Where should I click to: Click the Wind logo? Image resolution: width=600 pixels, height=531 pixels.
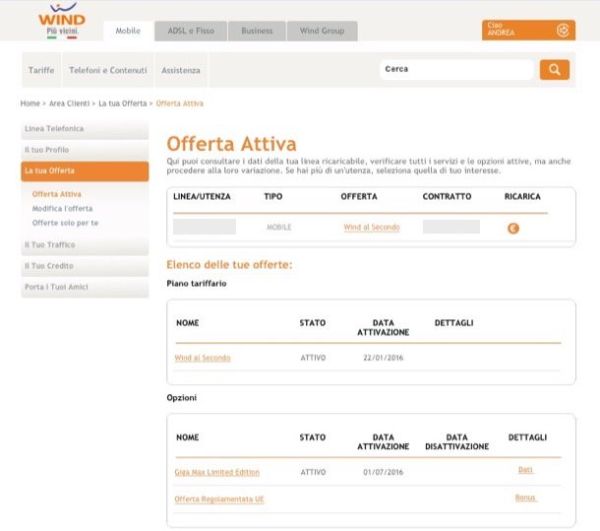click(62, 21)
